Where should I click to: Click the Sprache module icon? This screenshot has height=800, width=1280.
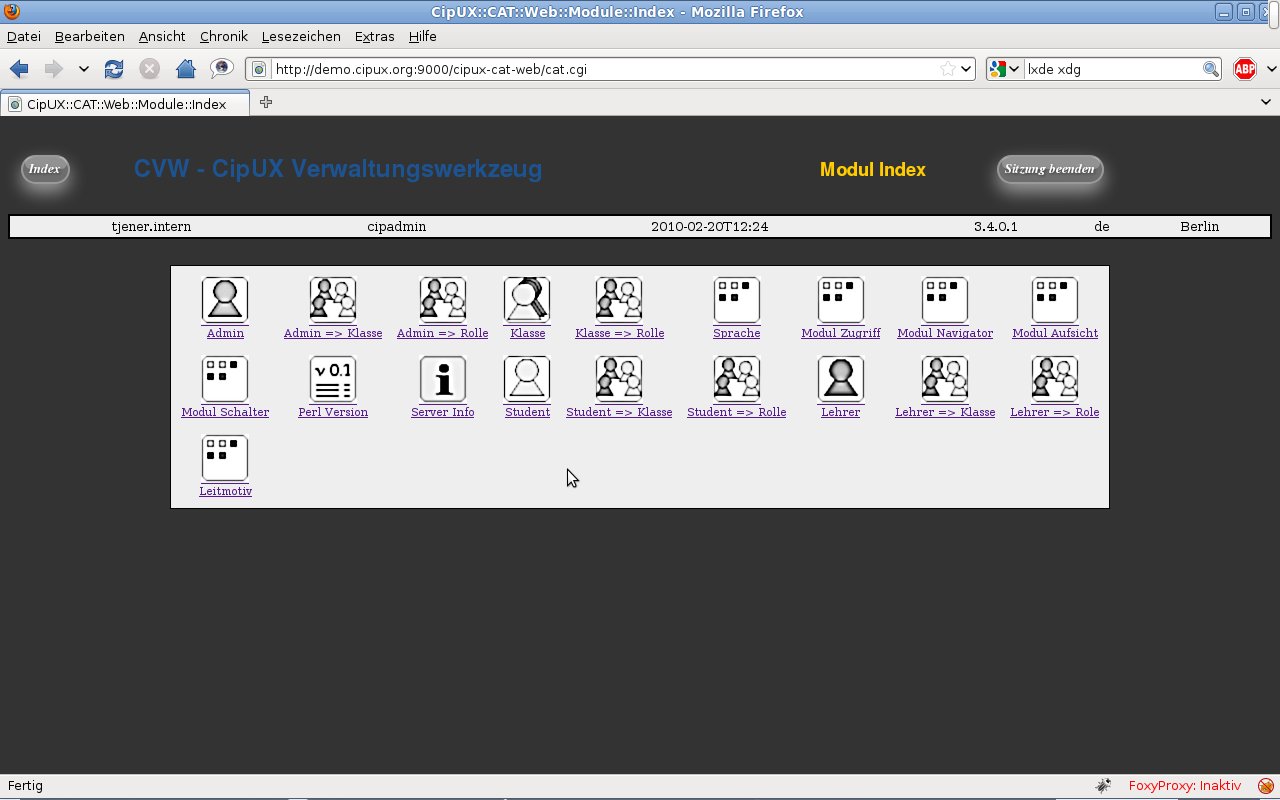coord(737,300)
